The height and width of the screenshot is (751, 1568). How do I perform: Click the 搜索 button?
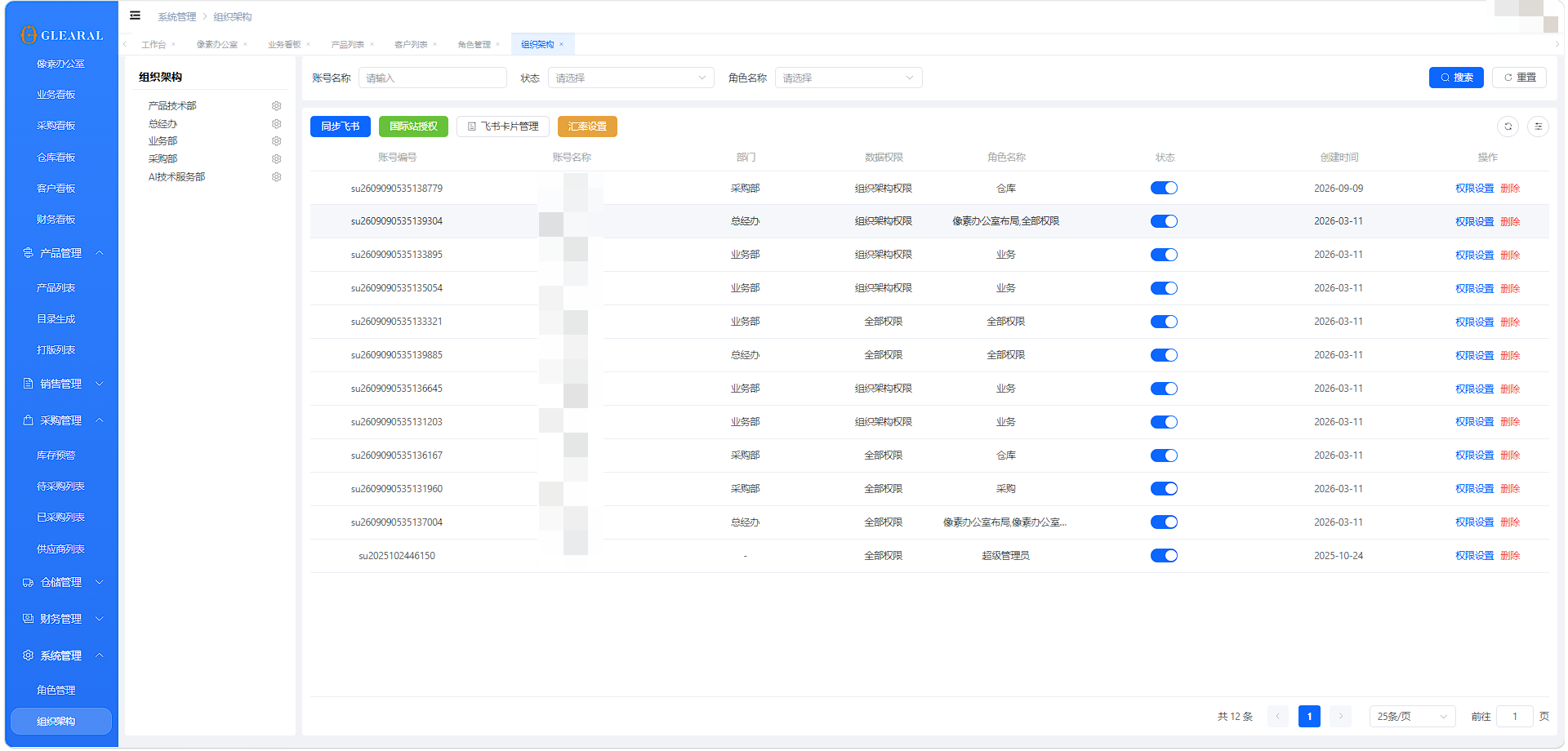pos(1456,78)
